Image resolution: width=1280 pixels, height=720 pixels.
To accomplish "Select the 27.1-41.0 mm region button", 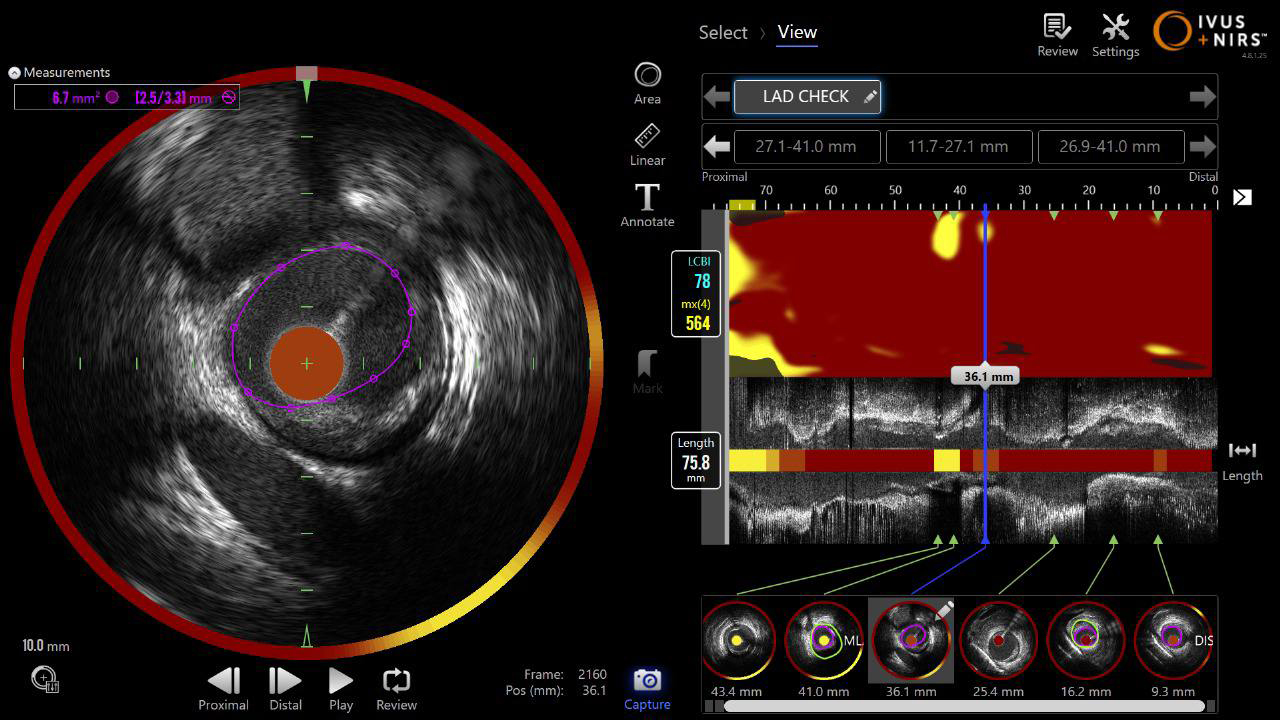I will [806, 147].
